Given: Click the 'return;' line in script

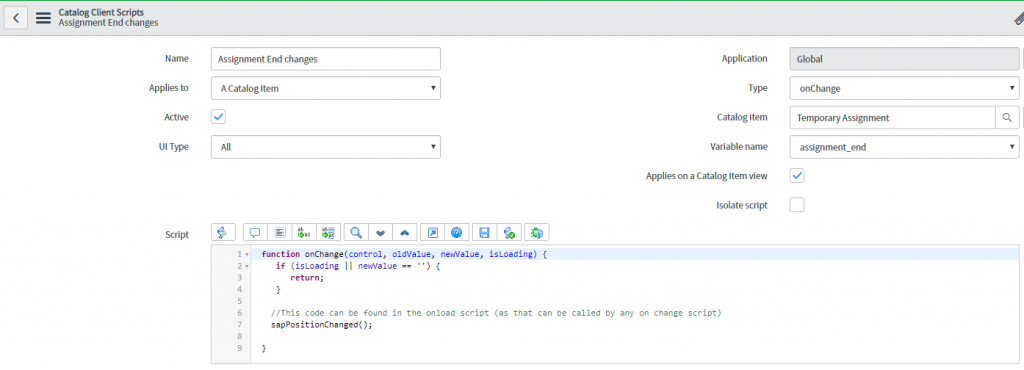Looking at the screenshot, I should (307, 277).
